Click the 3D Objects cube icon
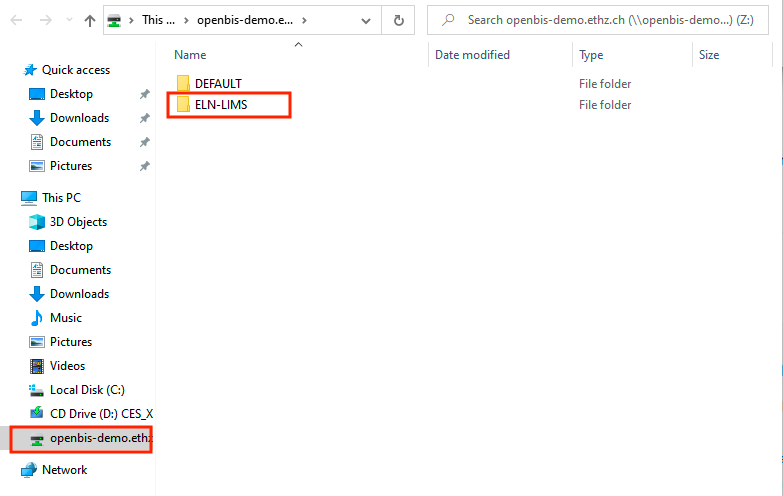The width and height of the screenshot is (783, 496). pos(37,222)
